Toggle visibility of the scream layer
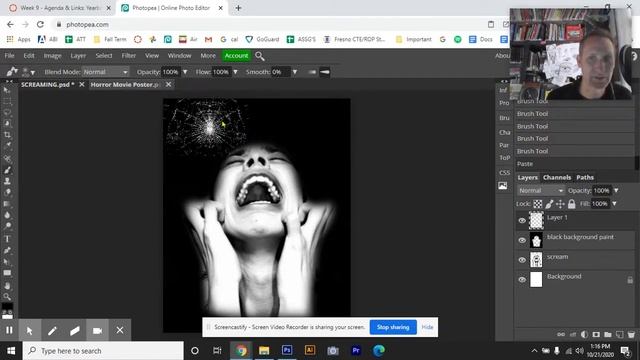 click(x=522, y=260)
